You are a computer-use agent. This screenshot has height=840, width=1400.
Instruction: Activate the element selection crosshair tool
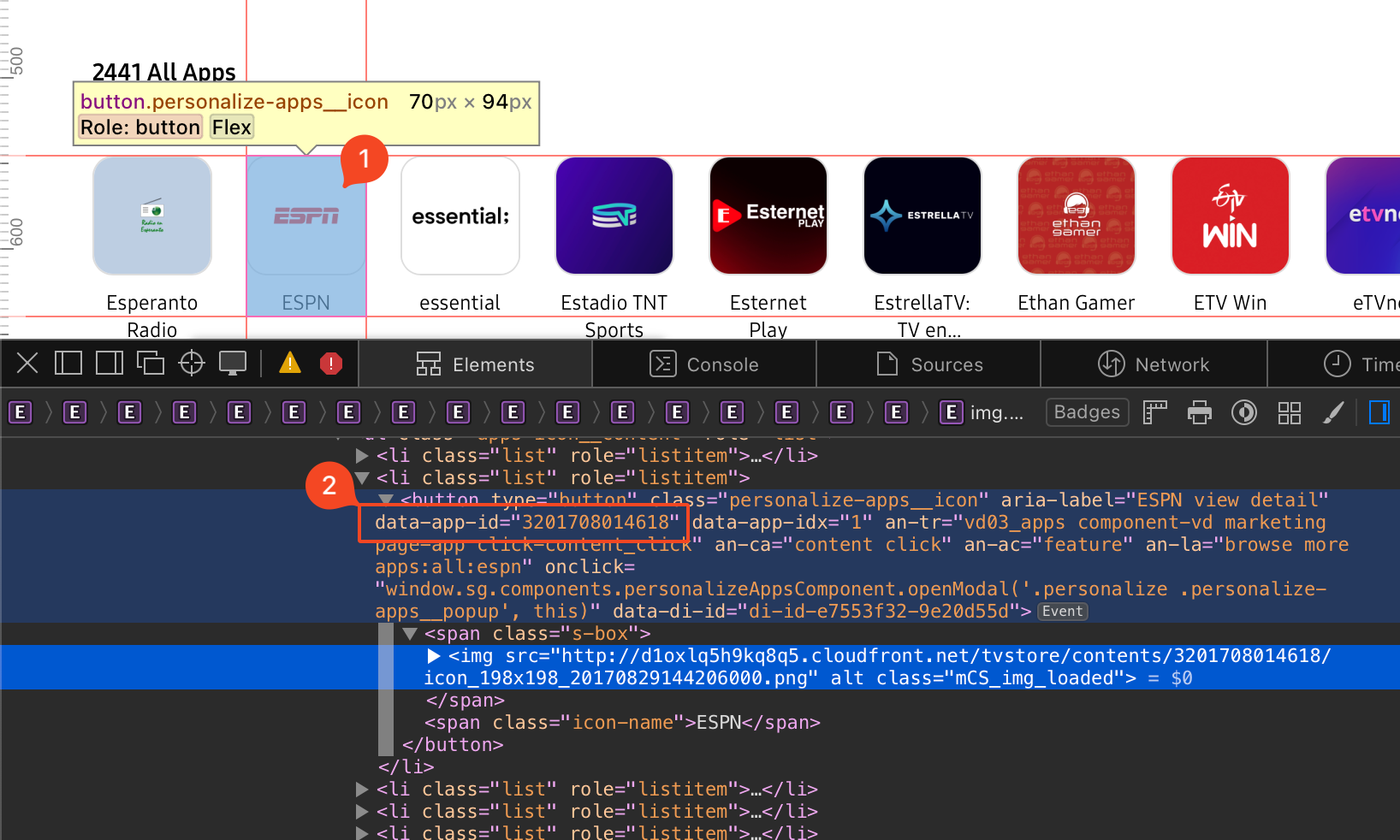(192, 364)
